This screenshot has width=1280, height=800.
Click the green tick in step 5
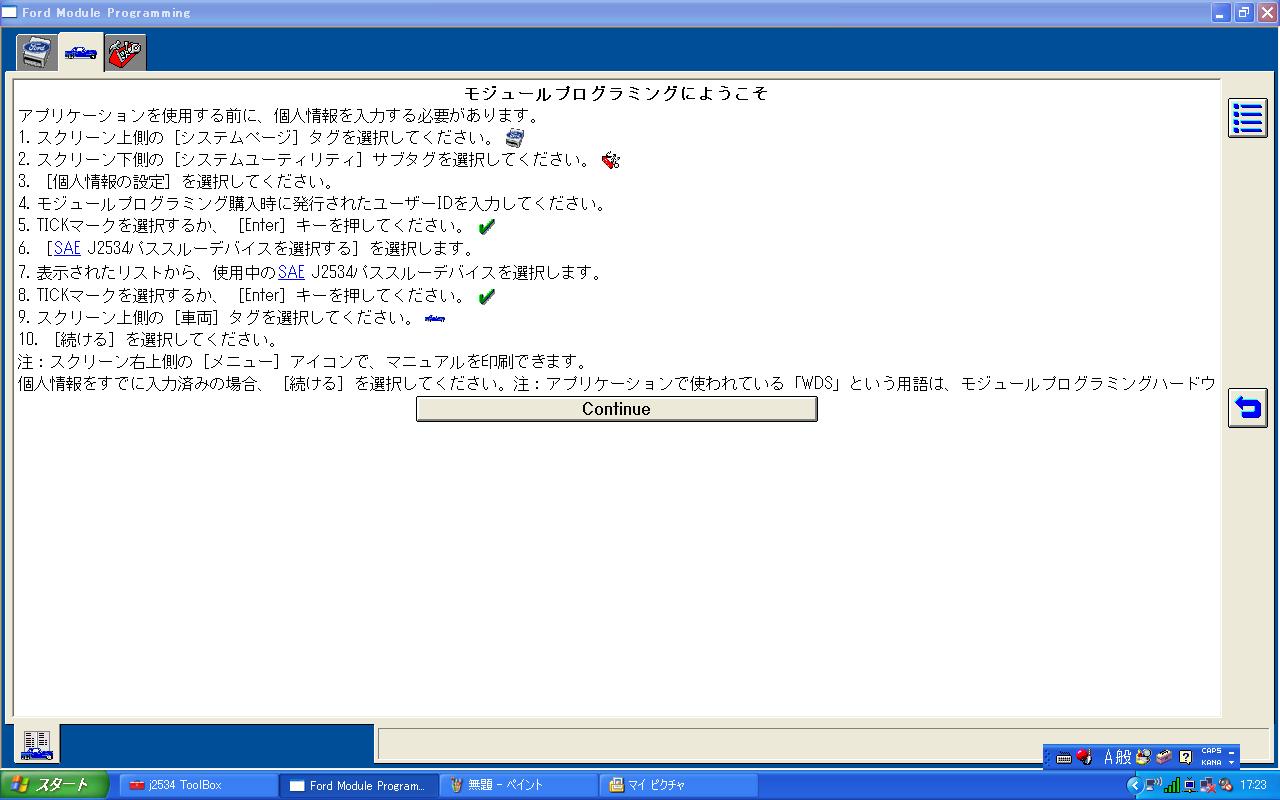pyautogui.click(x=487, y=227)
